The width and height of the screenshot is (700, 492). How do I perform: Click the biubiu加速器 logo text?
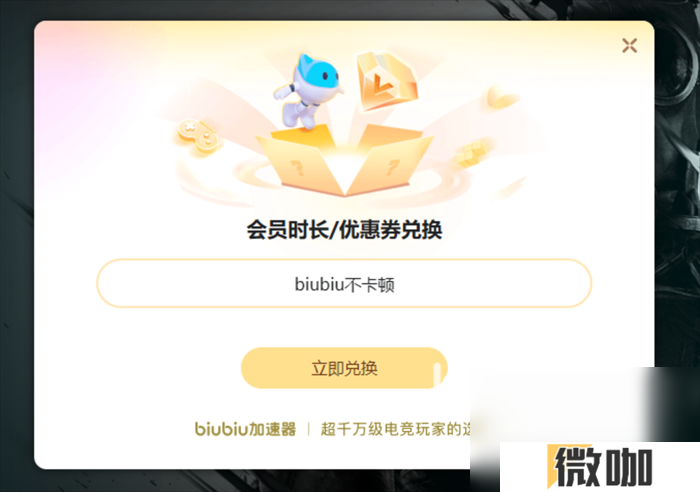click(x=246, y=429)
